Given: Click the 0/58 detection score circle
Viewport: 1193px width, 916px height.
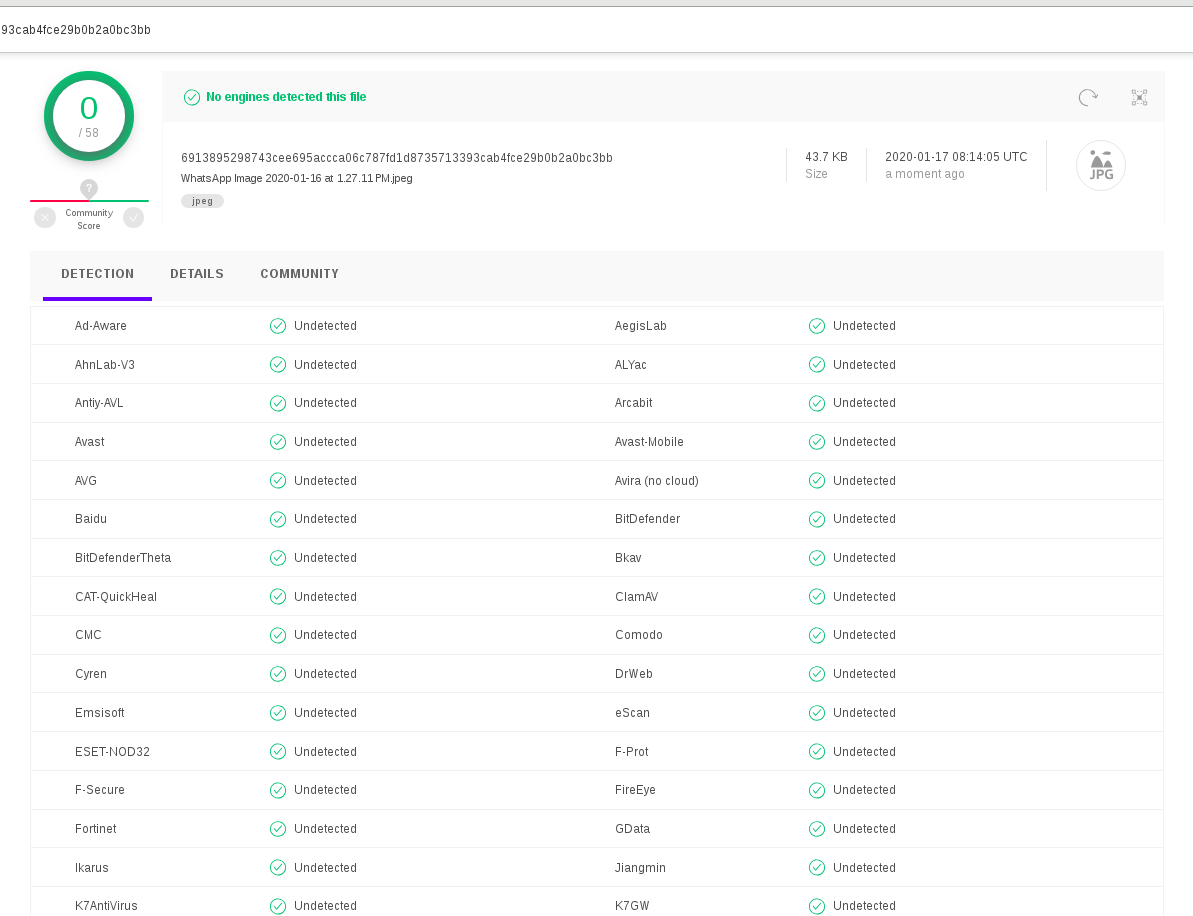Looking at the screenshot, I should (89, 116).
